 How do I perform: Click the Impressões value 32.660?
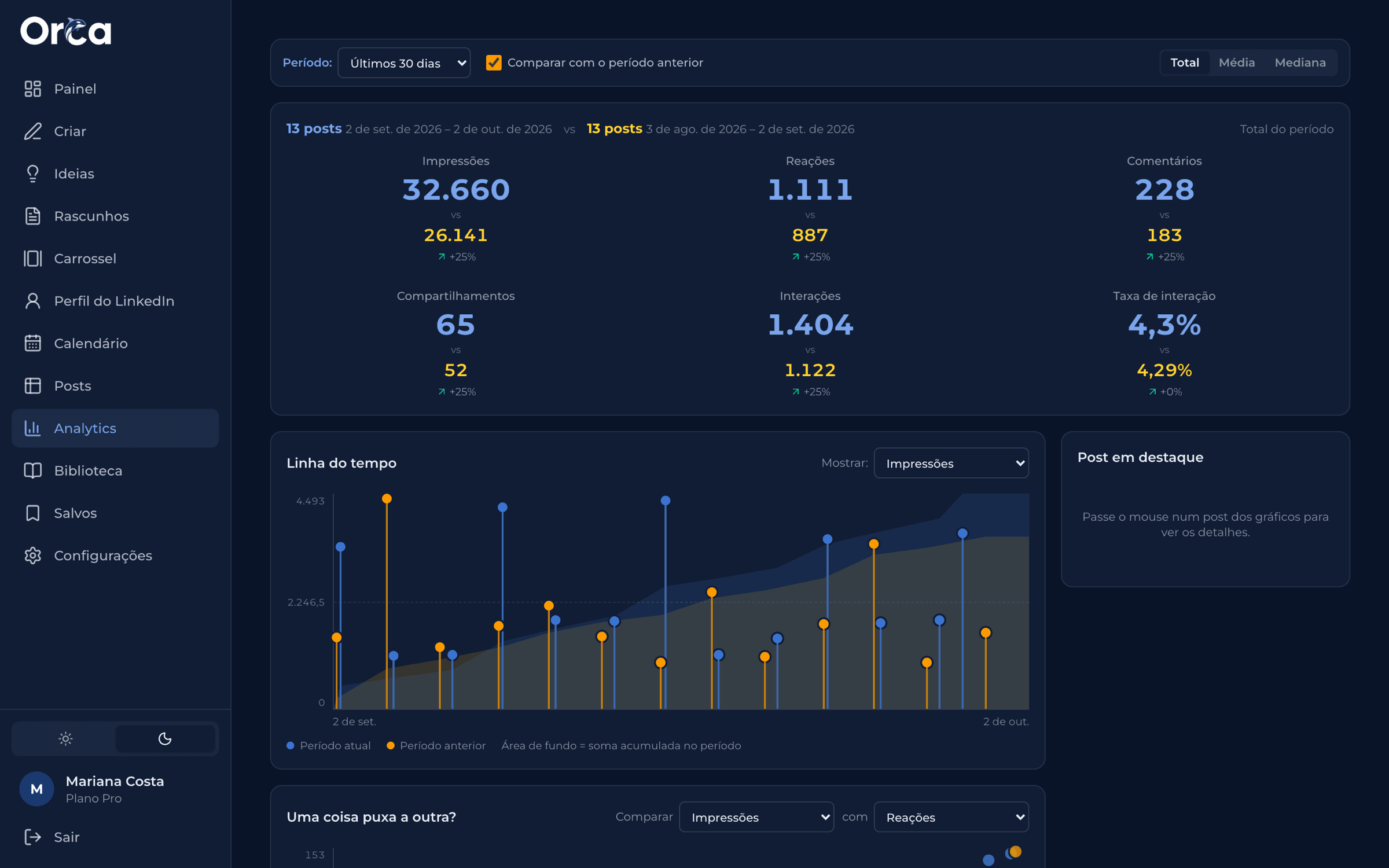tap(456, 190)
